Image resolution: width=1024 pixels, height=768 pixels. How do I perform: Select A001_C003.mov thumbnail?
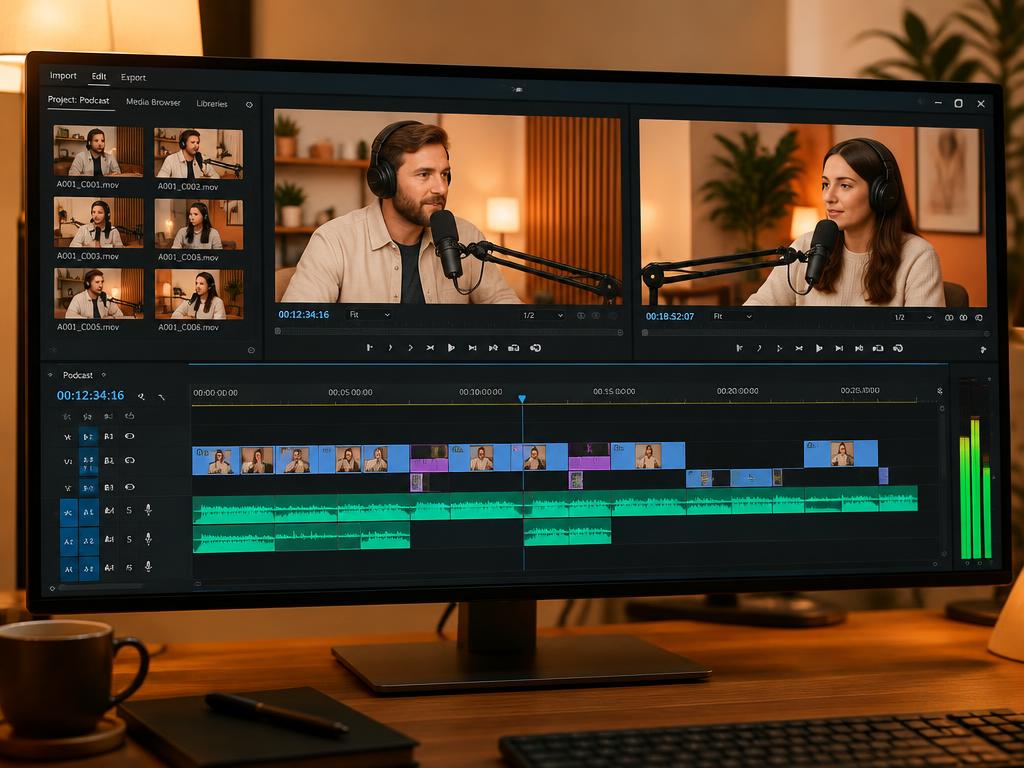99,223
